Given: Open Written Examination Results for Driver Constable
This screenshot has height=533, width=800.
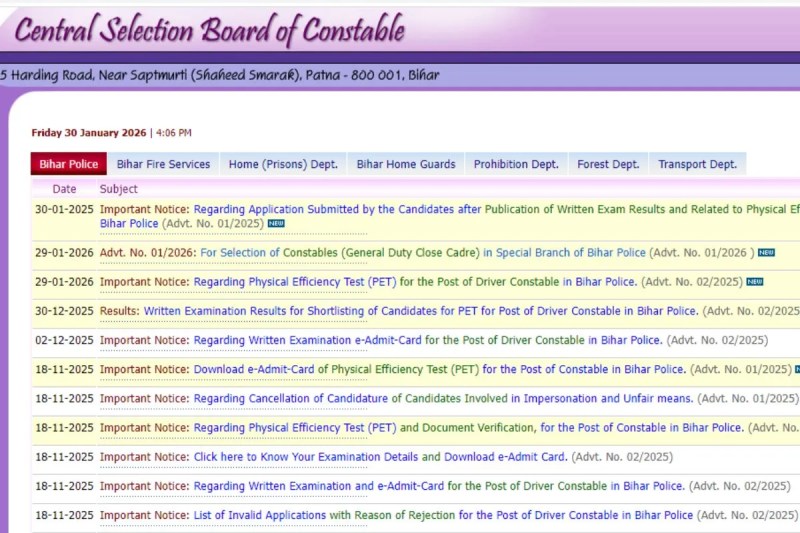Looking at the screenshot, I should pos(421,311).
